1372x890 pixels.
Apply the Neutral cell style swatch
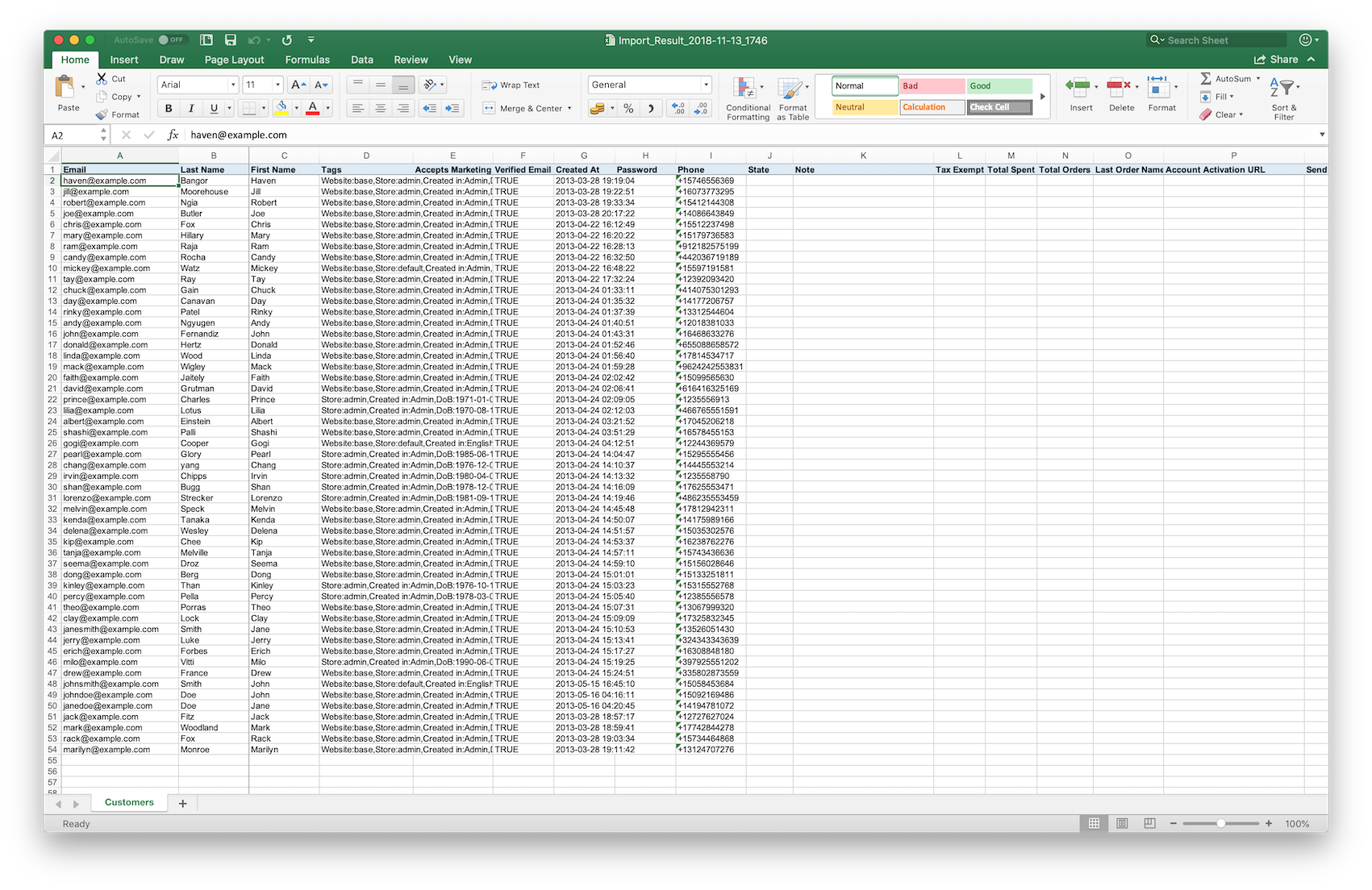pyautogui.click(x=865, y=107)
